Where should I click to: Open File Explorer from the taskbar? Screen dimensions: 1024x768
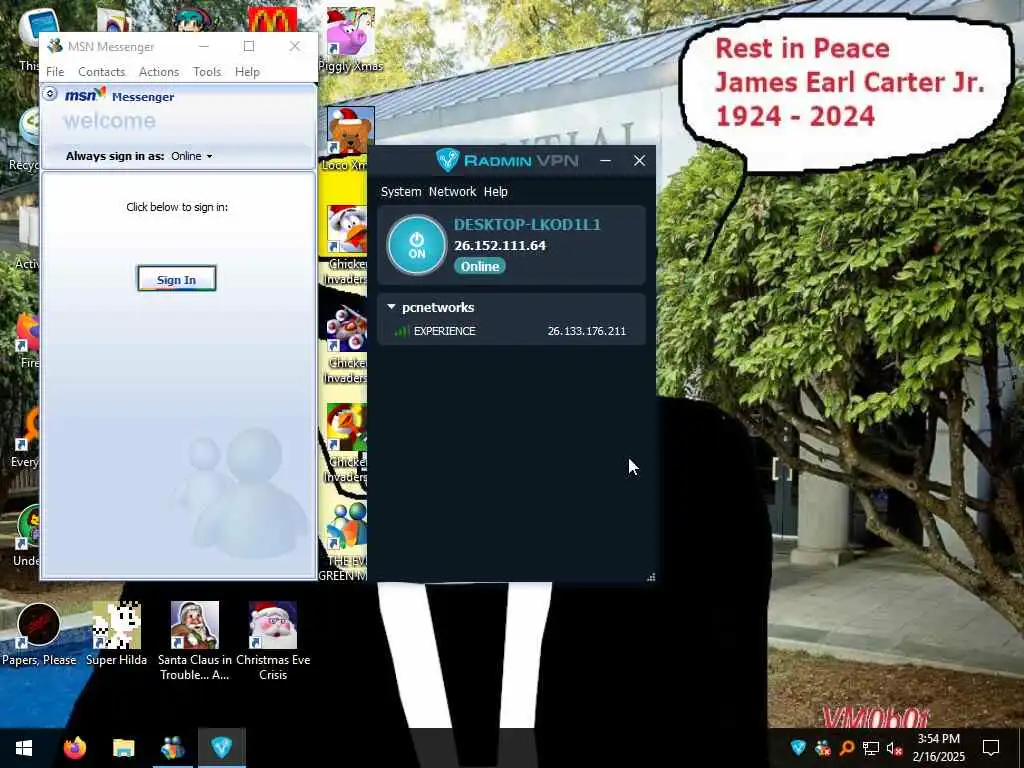pyautogui.click(x=123, y=748)
